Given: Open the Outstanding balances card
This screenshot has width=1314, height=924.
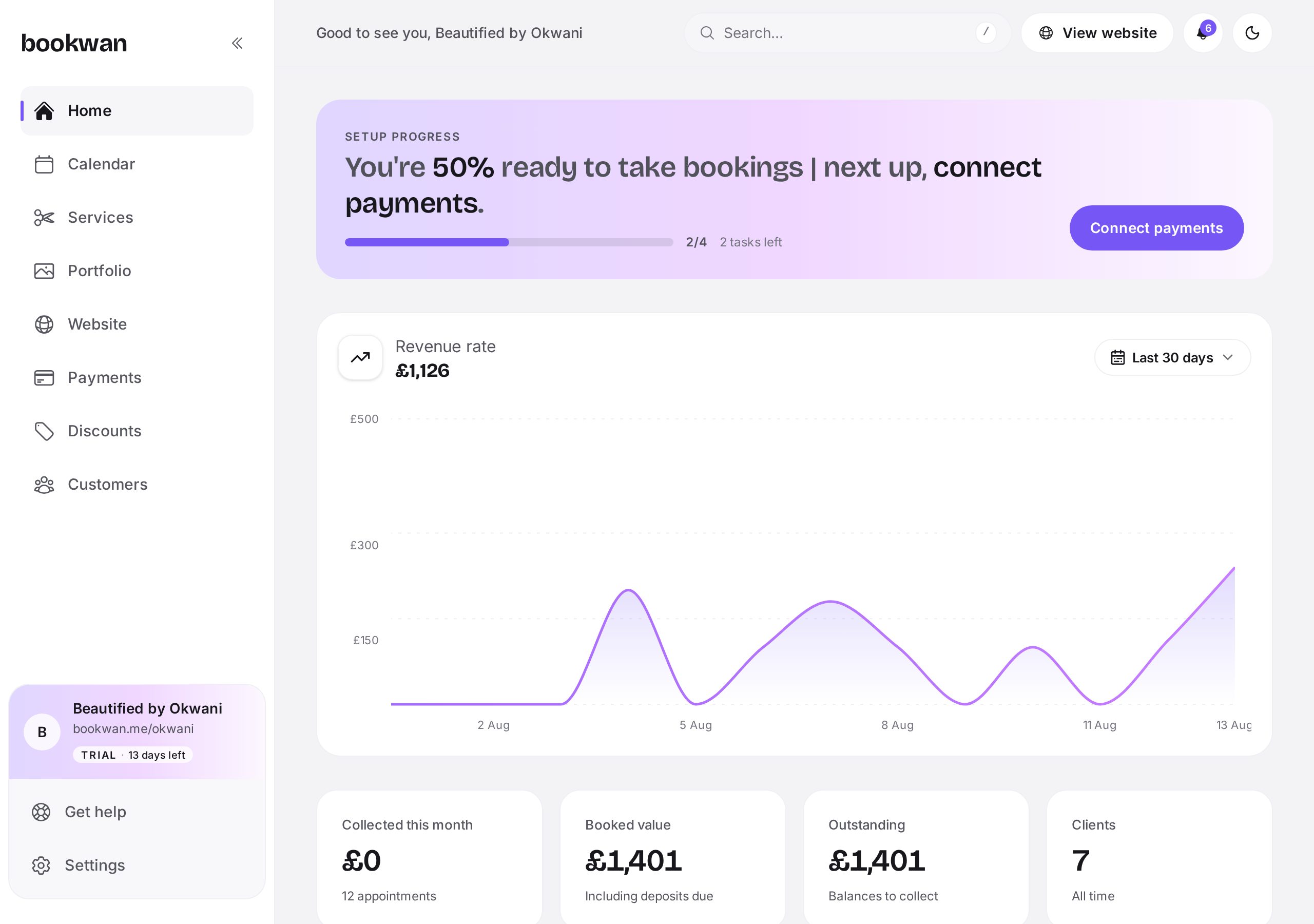Looking at the screenshot, I should point(916,857).
